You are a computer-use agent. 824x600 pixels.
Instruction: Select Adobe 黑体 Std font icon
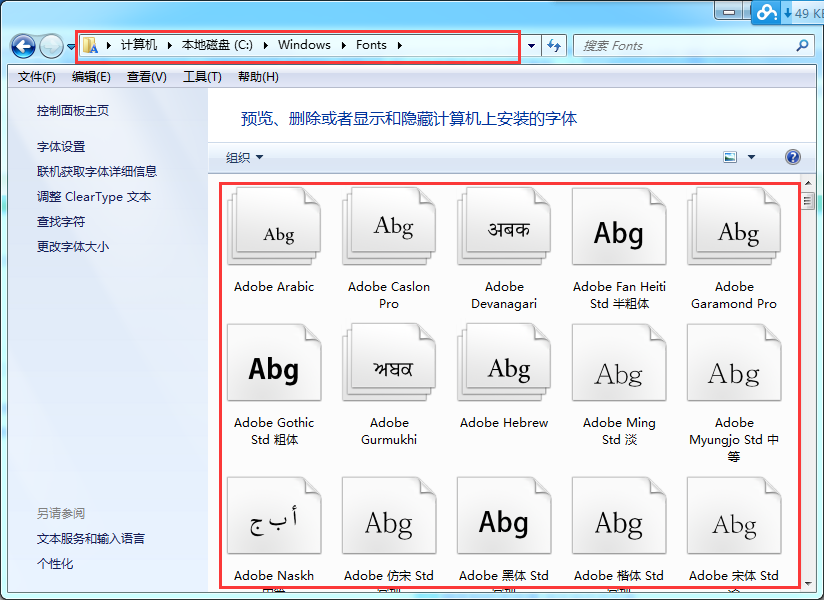point(504,515)
